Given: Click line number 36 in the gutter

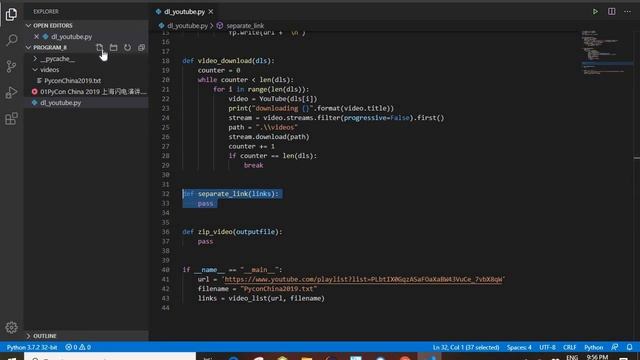Looking at the screenshot, I should (x=165, y=232).
